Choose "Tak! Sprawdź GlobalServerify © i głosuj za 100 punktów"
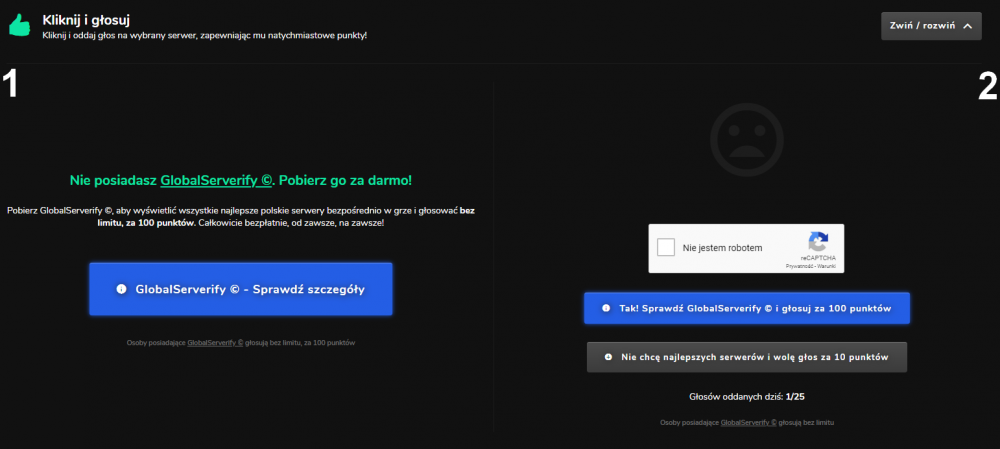Screen dimensions: 1000x449 (747, 308)
